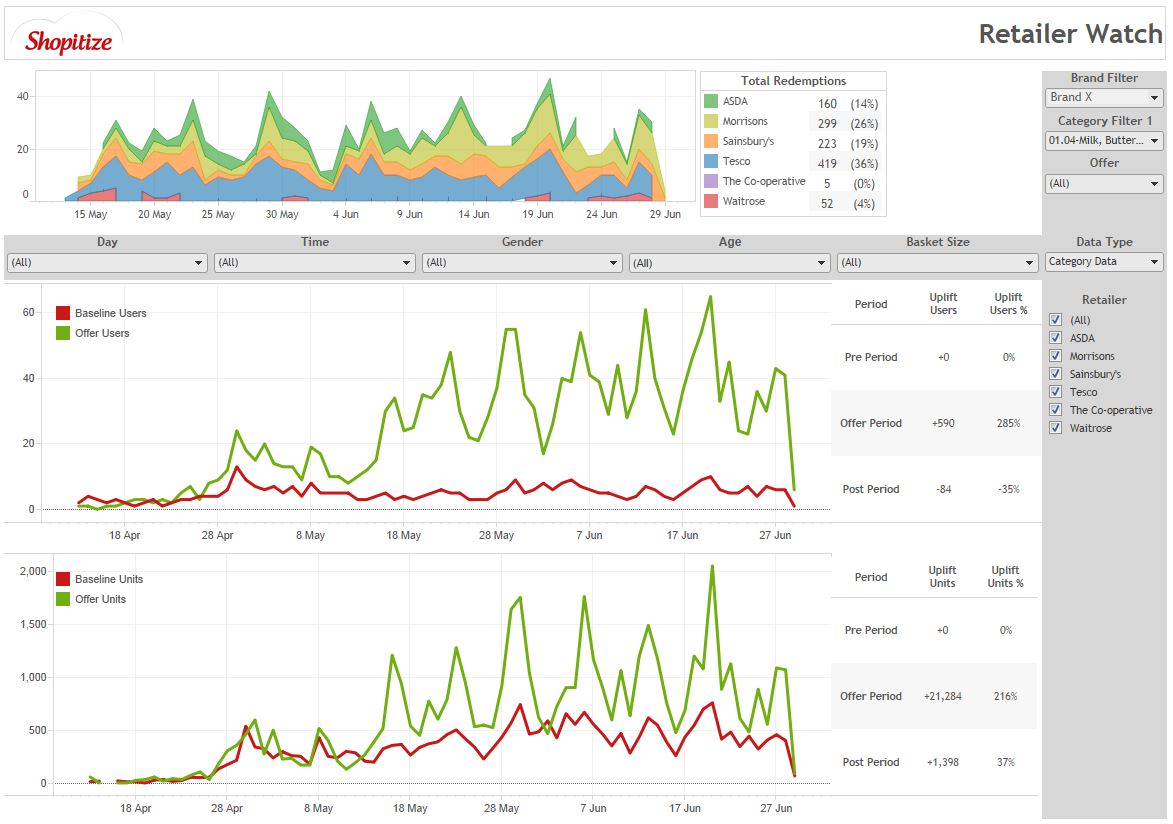Open the Gender filter dropdown

coord(521,263)
